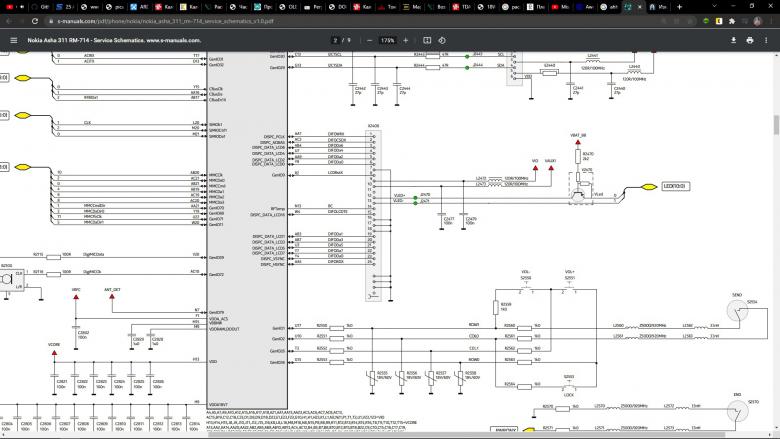Screen dimensions: 780x439
Task: Open a new browser tab
Action: click(680, 7)
